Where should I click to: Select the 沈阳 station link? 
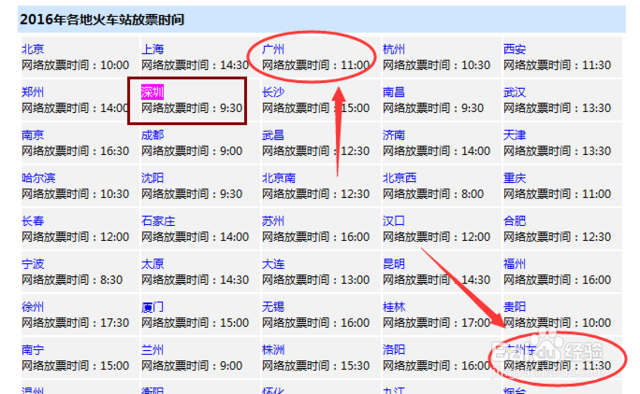tap(153, 178)
